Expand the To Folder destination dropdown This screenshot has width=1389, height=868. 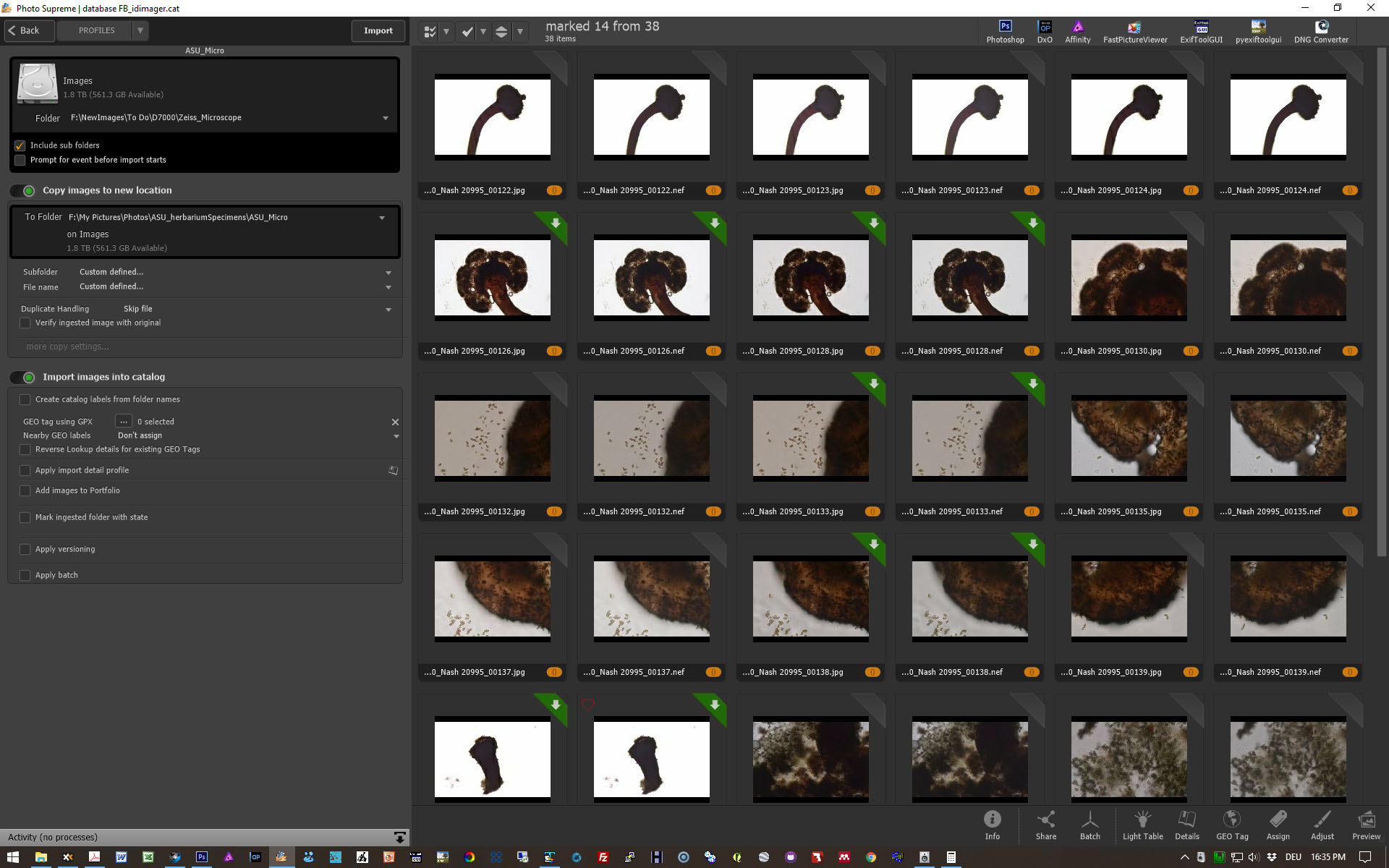(x=382, y=218)
